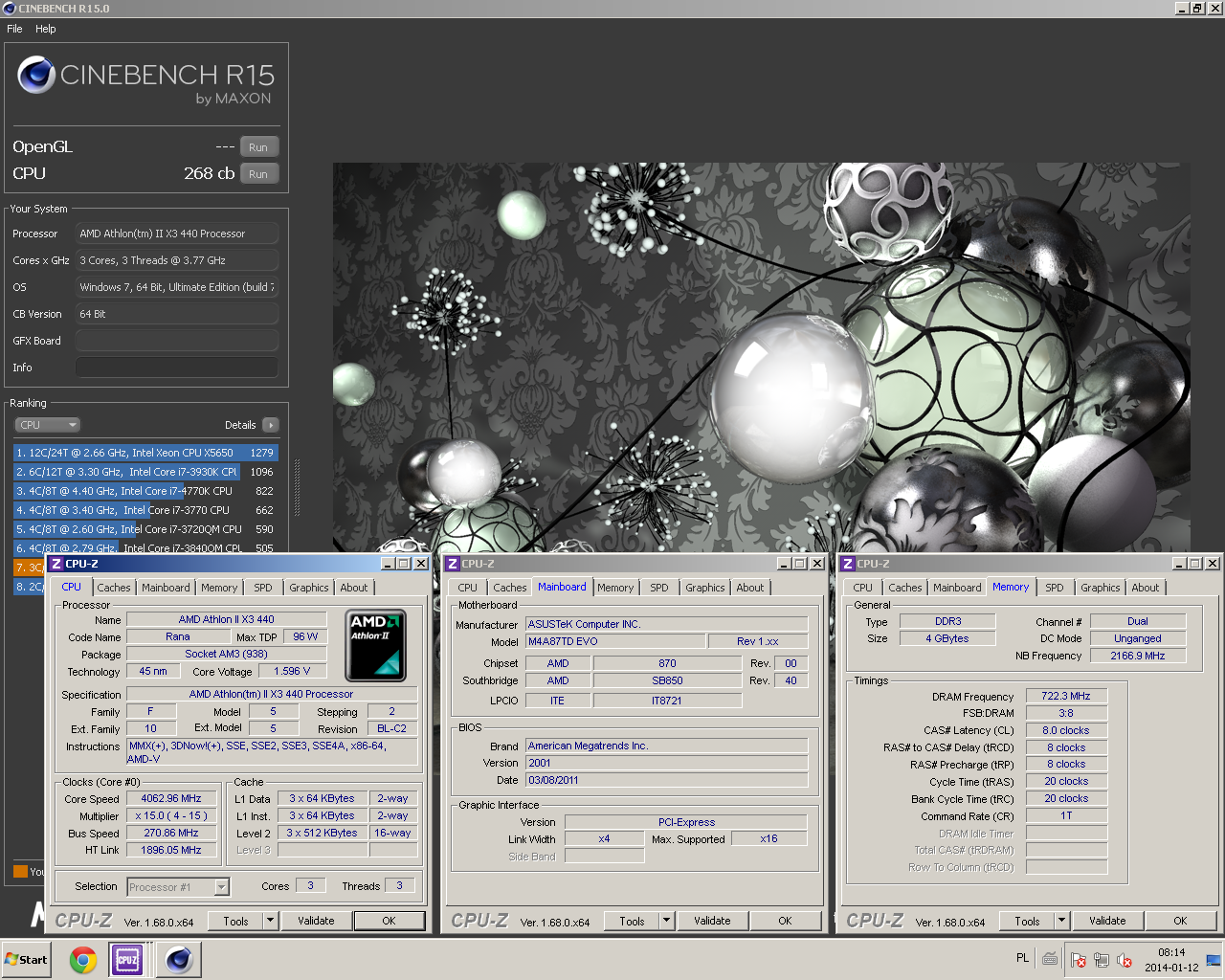Click the DRAM Frequency value 722.3 MHz
1225x980 pixels.
click(1066, 696)
